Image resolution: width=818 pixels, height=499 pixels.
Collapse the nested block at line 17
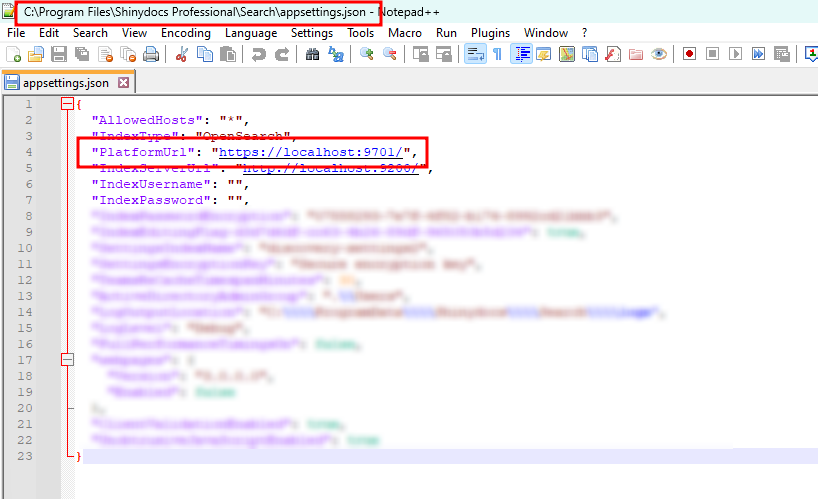67,359
